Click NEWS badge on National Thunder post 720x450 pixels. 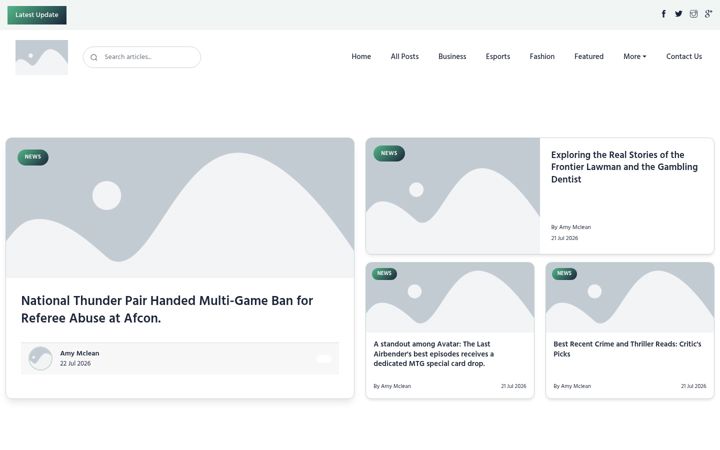33,157
